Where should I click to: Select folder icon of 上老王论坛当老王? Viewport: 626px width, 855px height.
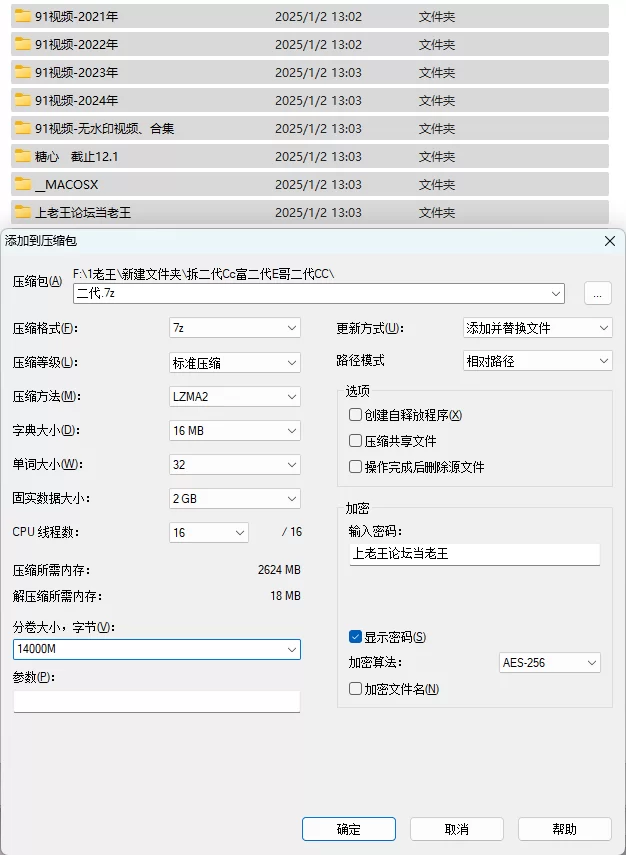22,212
